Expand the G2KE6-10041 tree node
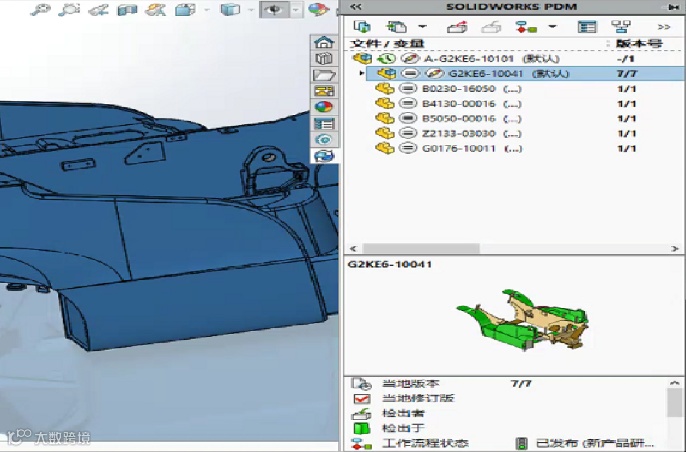Screen dimensions: 686x452 [x=361, y=73]
